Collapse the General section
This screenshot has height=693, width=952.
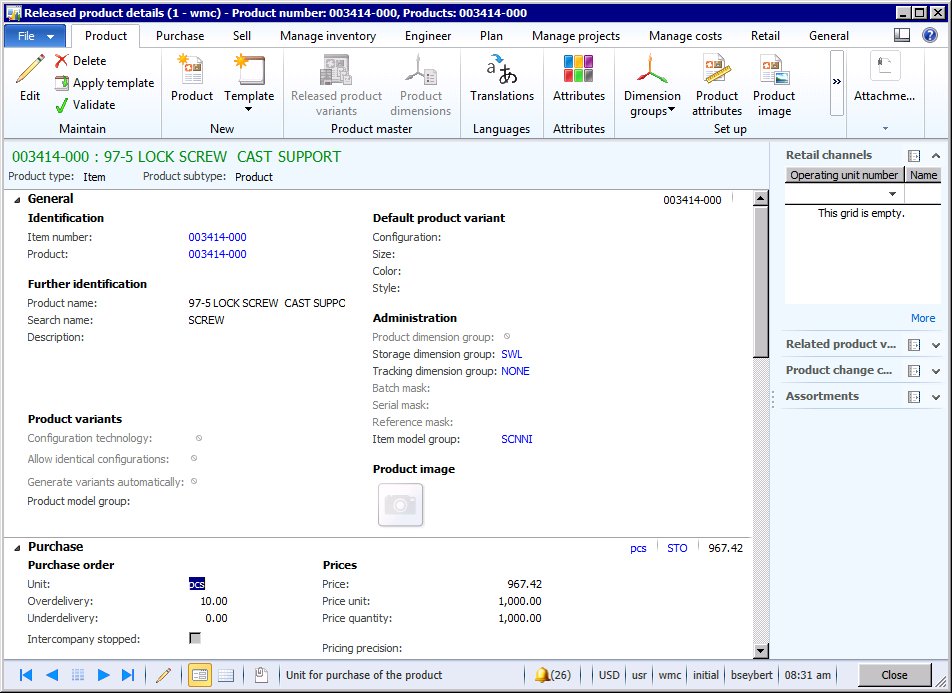(17, 199)
